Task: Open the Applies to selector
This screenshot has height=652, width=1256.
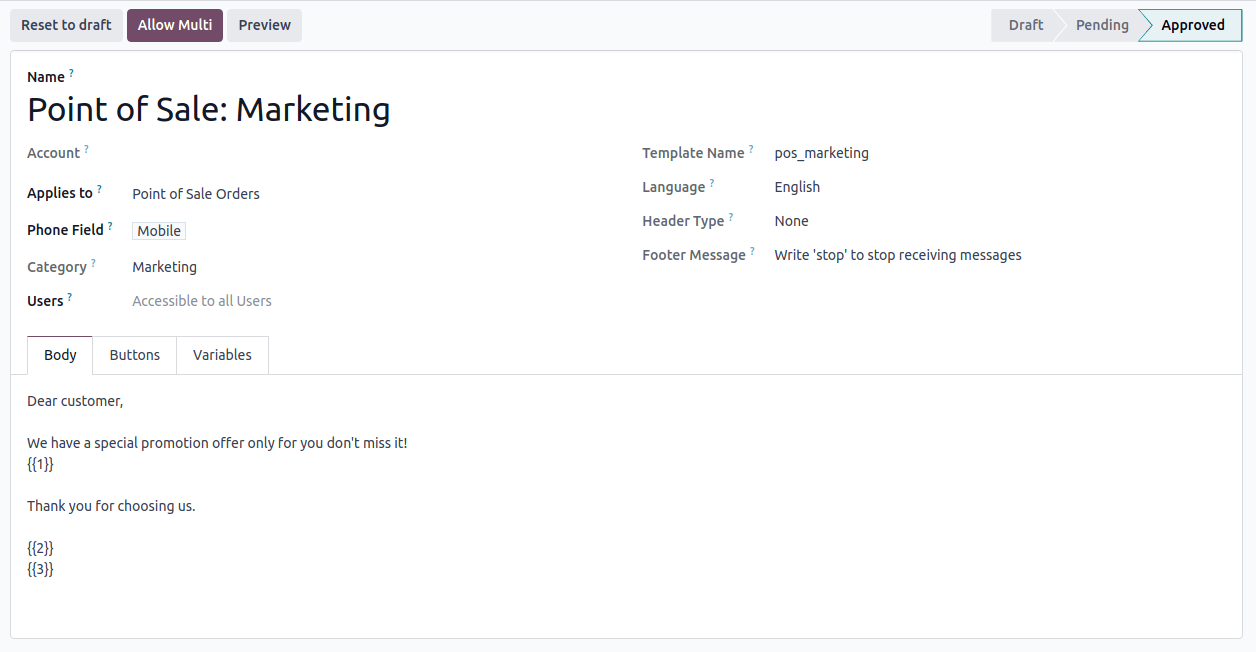Action: click(195, 193)
